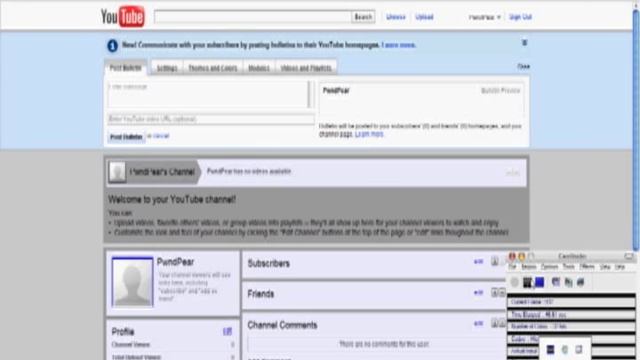Click the Close link at right of tabs
The image size is (640, 360).
click(x=524, y=67)
